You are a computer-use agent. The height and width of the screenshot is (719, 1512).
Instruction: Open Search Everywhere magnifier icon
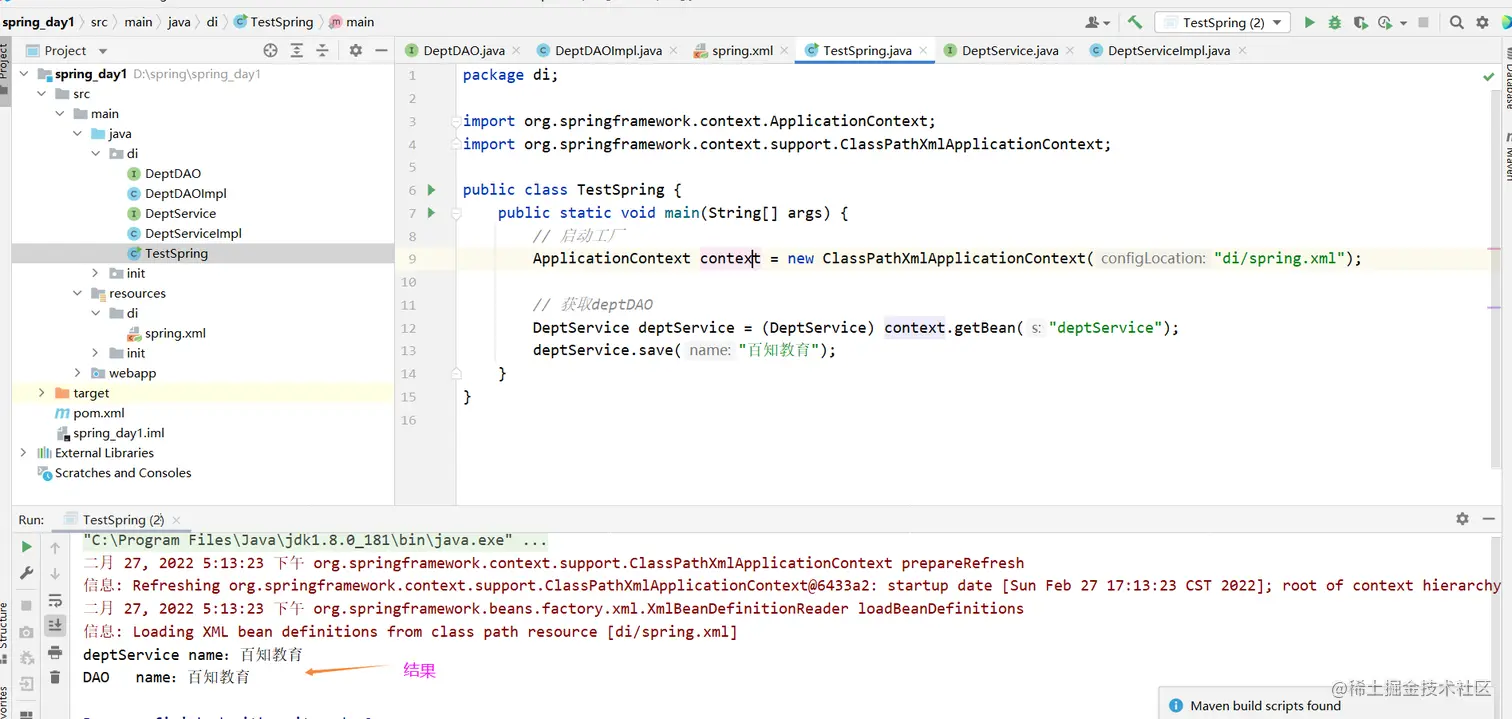1457,22
